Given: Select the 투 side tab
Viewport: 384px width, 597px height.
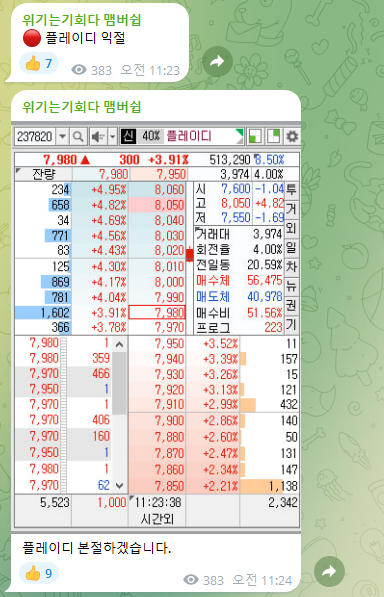Looking at the screenshot, I should coord(292,190).
